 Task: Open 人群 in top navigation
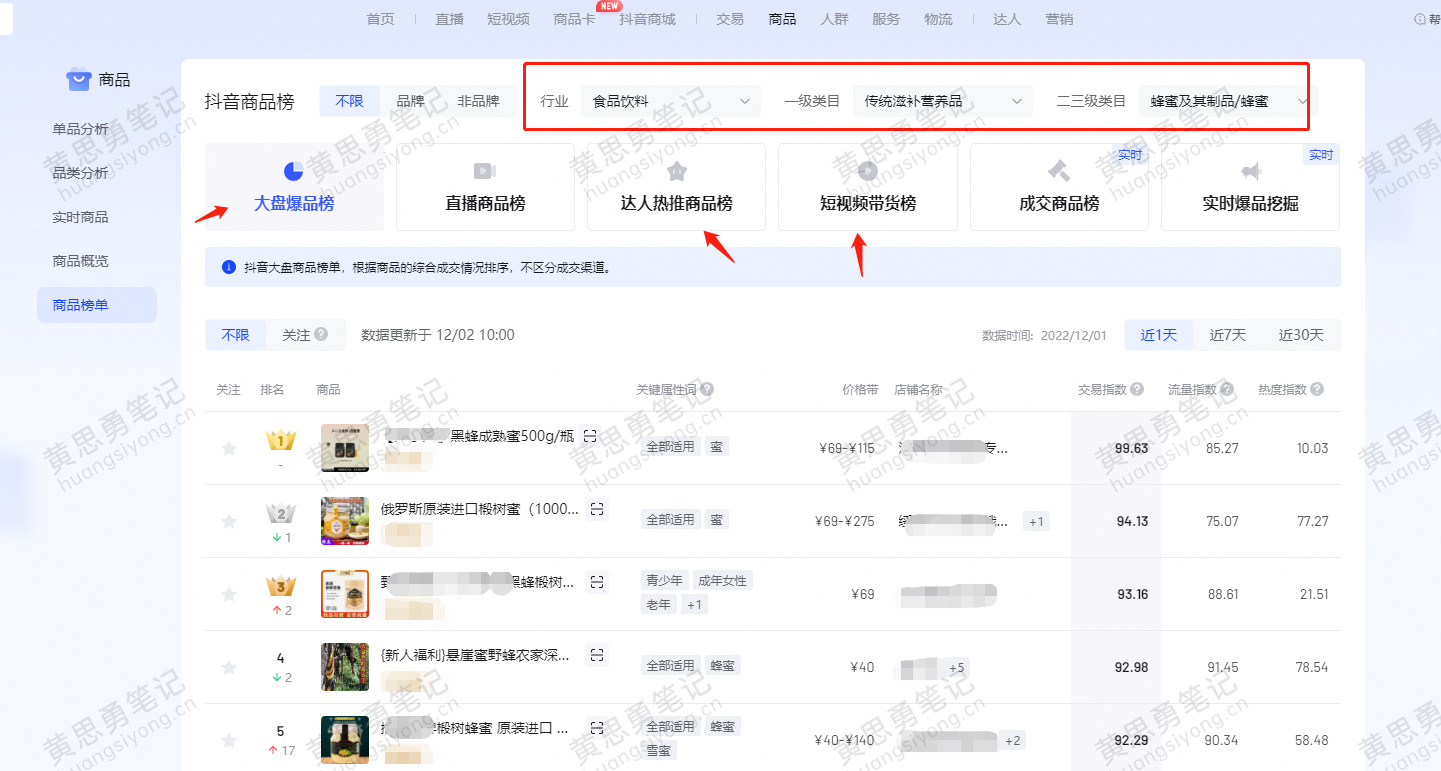point(835,19)
